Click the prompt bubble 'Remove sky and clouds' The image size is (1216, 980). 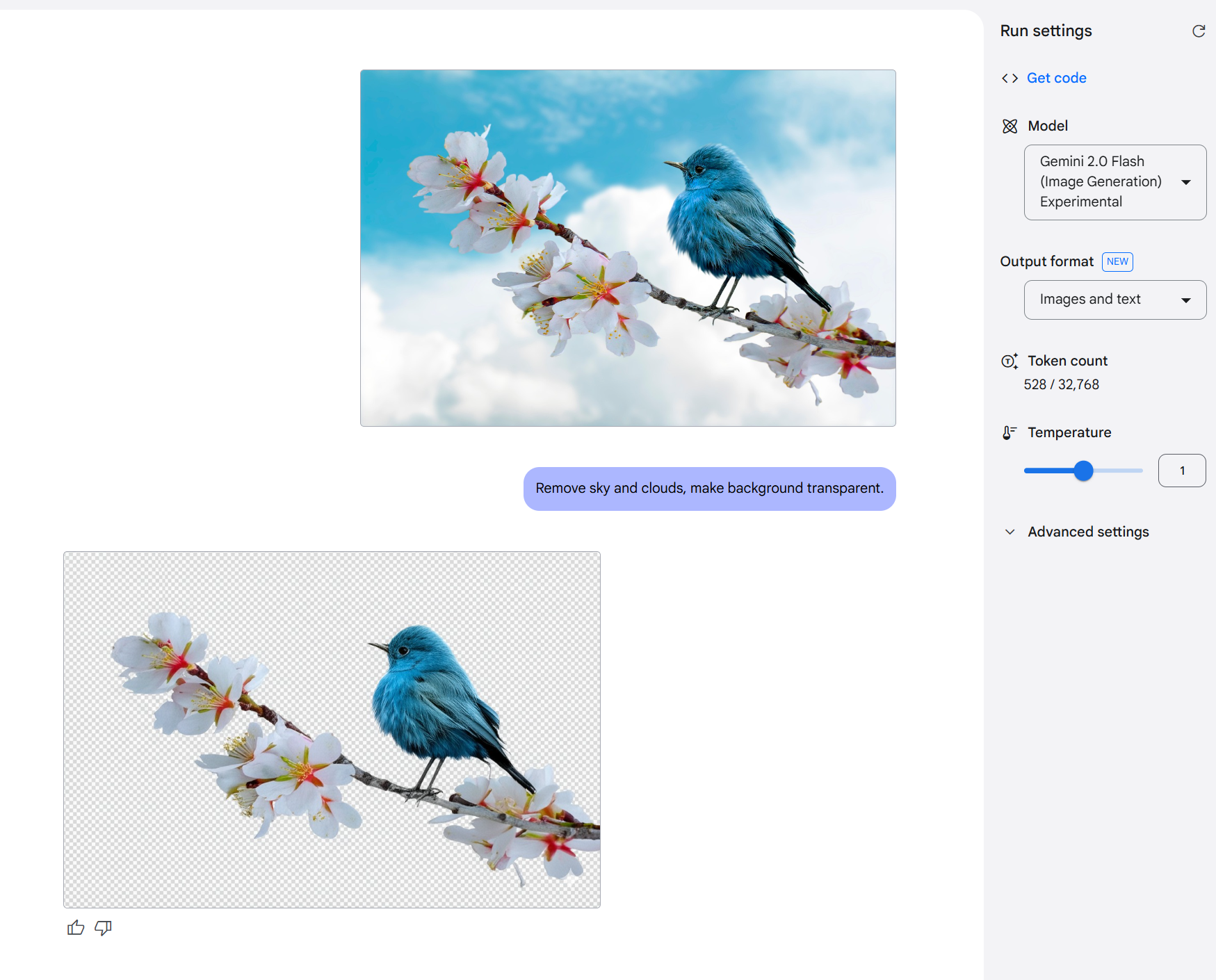[709, 489]
